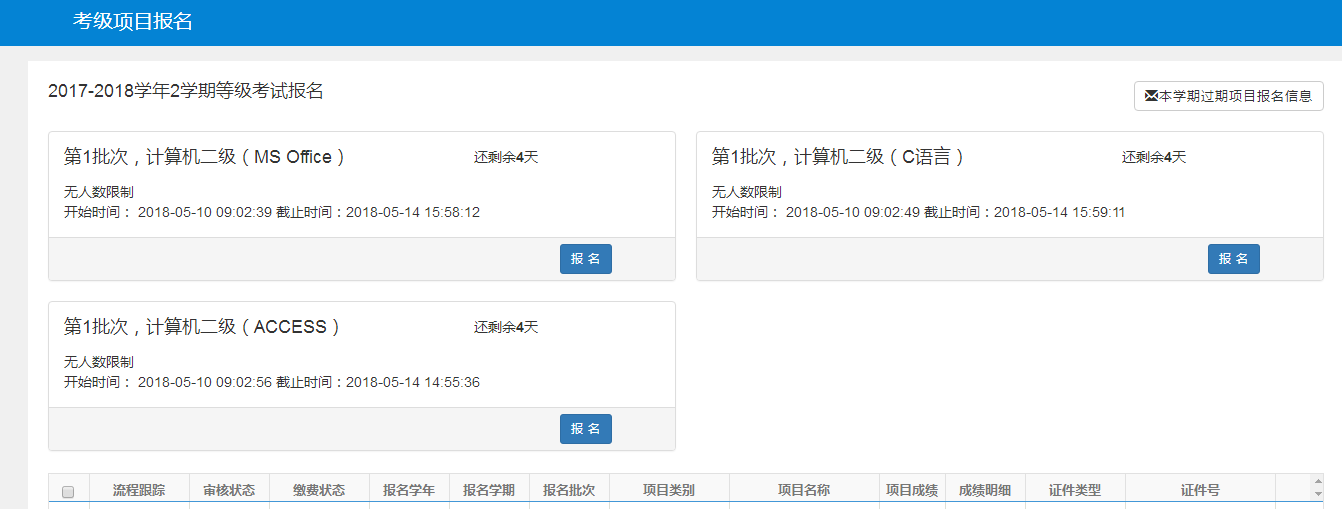1342x509 pixels.
Task: Click the 第1批次 计算机二级 MS Office card title
Action: tap(205, 157)
